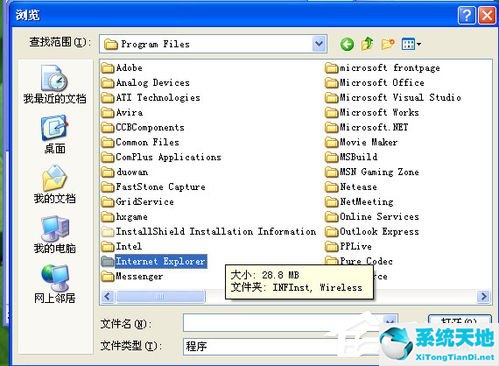Viewport: 499px width, 366px height.
Task: Click the Microsoft Works folder name
Action: (x=379, y=113)
